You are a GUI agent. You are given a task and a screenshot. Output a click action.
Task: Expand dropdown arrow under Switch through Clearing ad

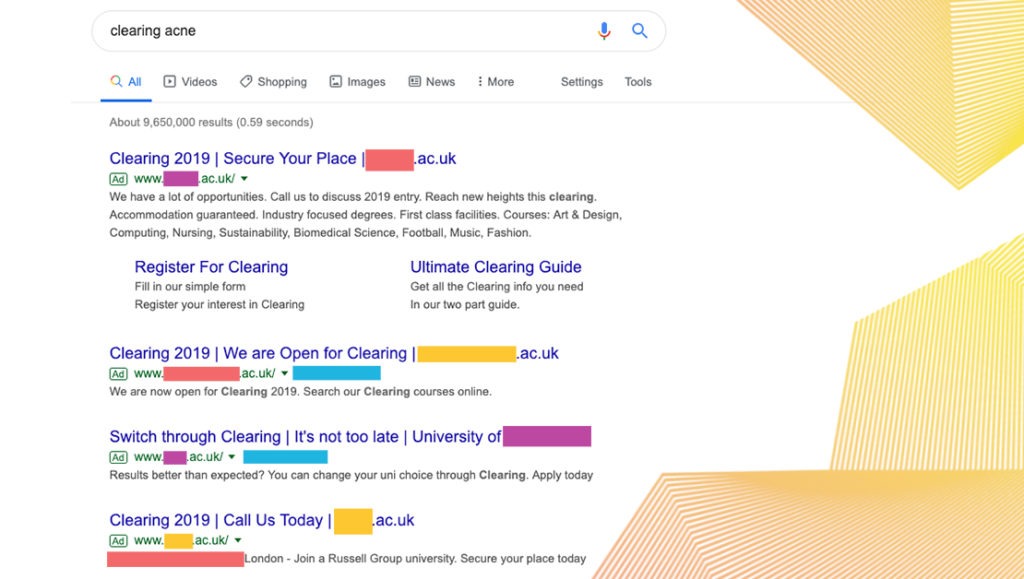(232, 457)
